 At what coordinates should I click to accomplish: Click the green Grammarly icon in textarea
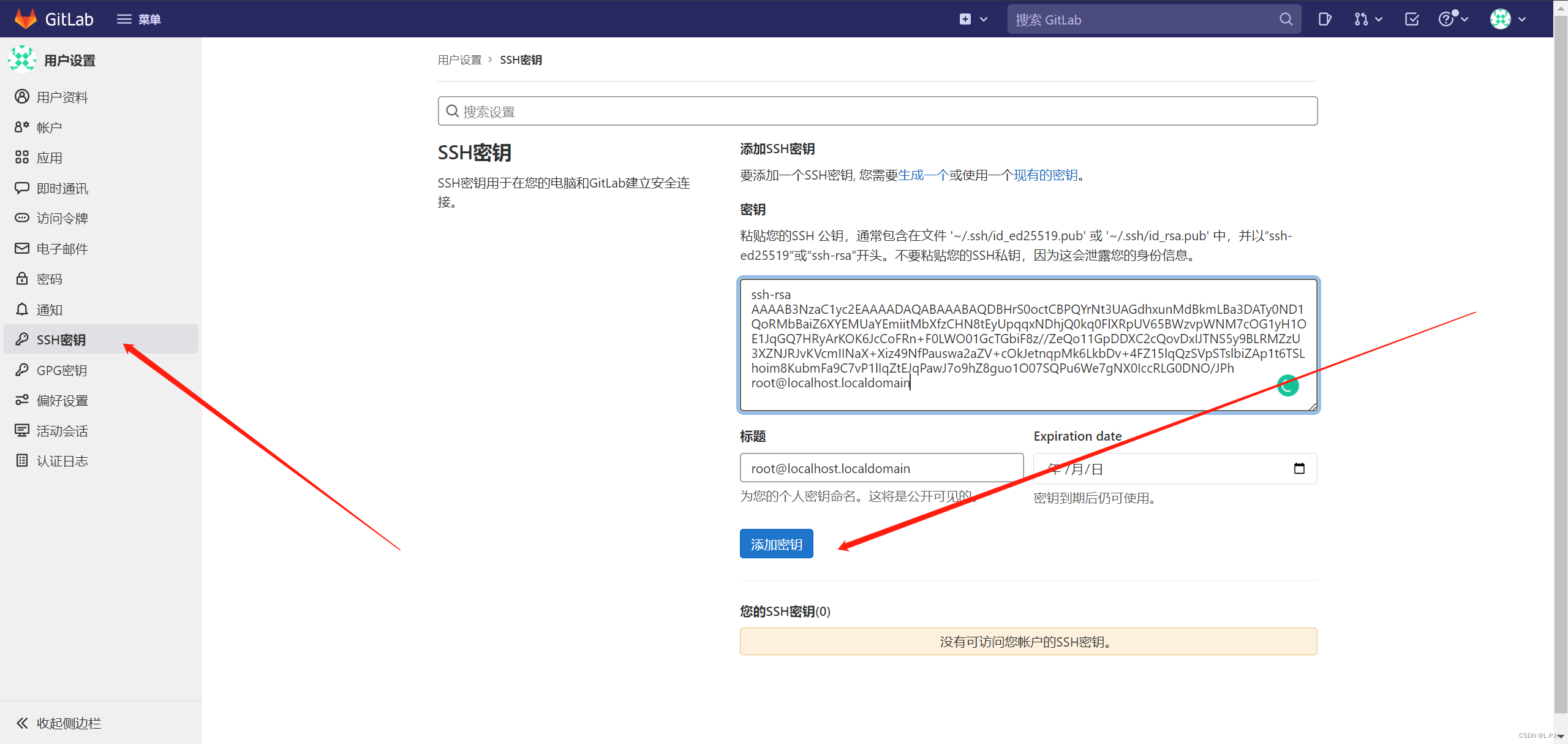pos(1287,385)
